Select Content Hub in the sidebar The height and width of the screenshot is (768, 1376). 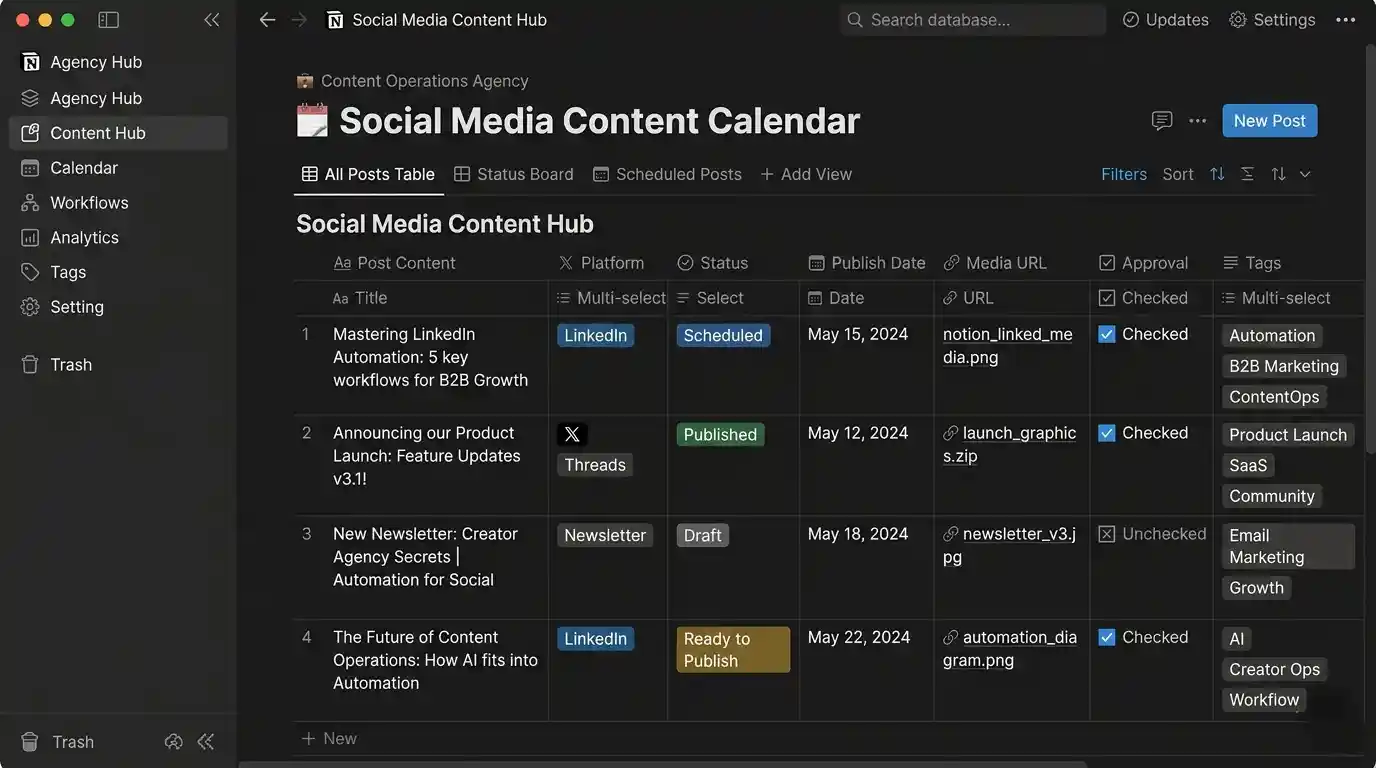(119, 133)
